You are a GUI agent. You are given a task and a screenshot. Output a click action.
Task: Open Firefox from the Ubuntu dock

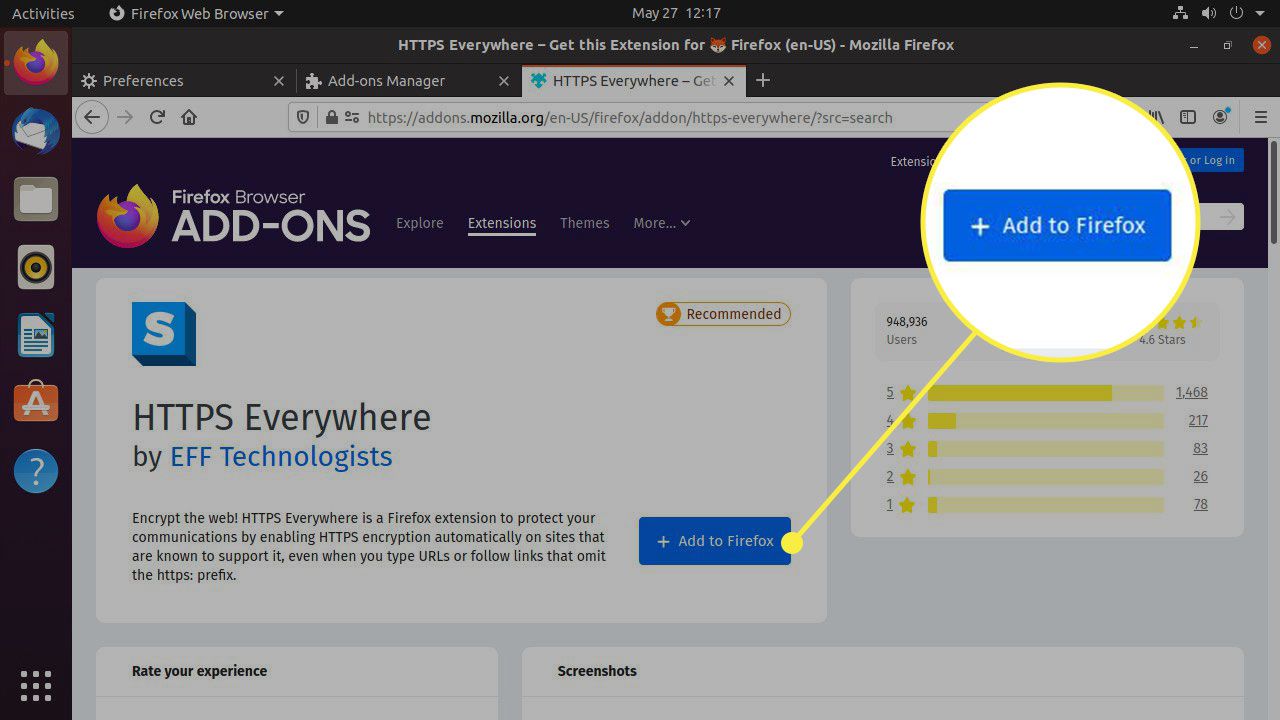(36, 62)
